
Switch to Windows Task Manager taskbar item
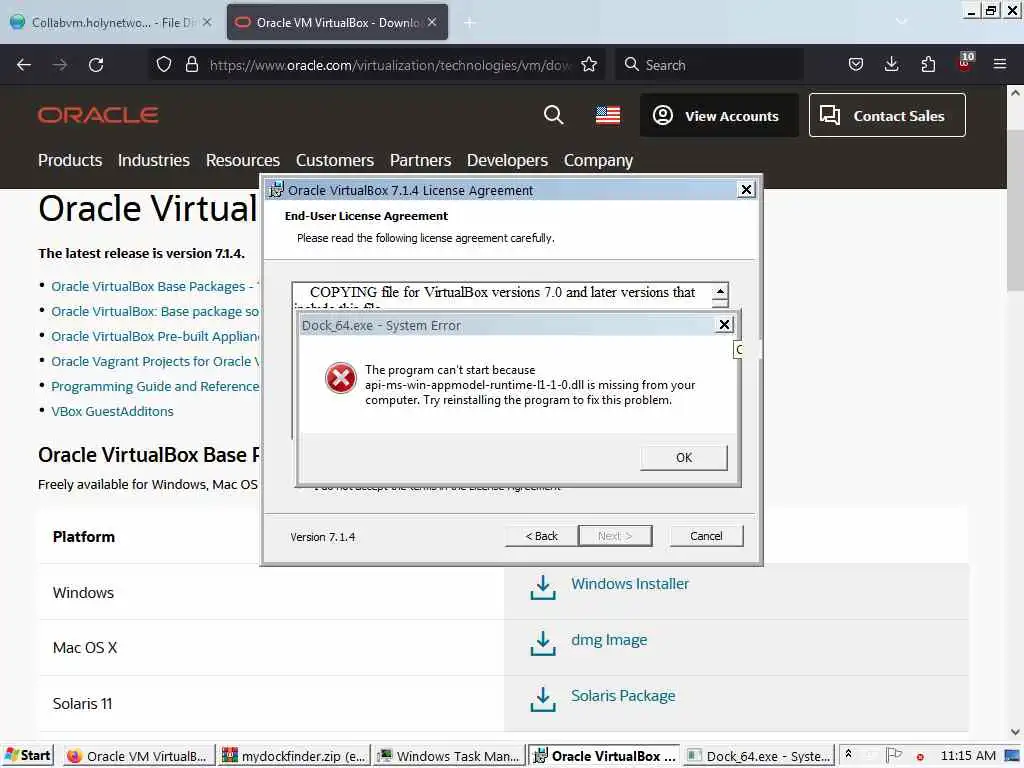tap(449, 756)
